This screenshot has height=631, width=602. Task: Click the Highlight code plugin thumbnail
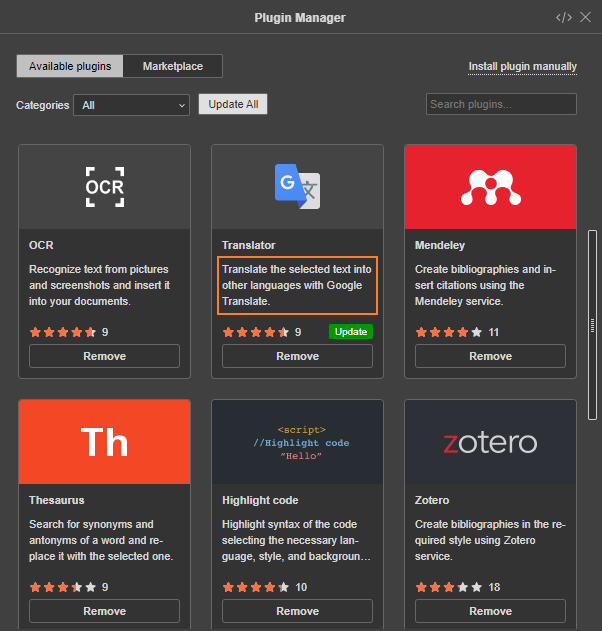pos(297,442)
